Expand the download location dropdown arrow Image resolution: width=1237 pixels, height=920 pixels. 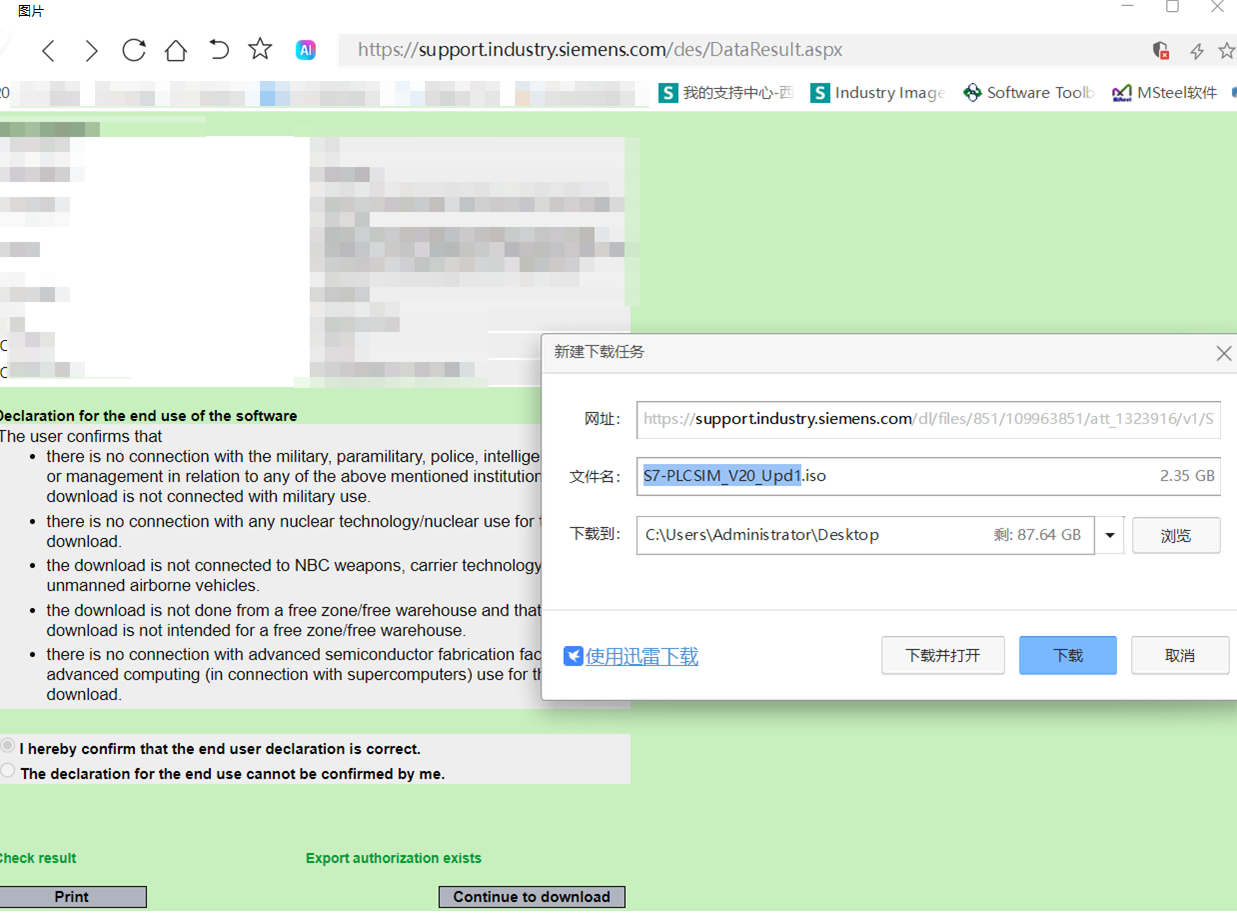point(1110,535)
